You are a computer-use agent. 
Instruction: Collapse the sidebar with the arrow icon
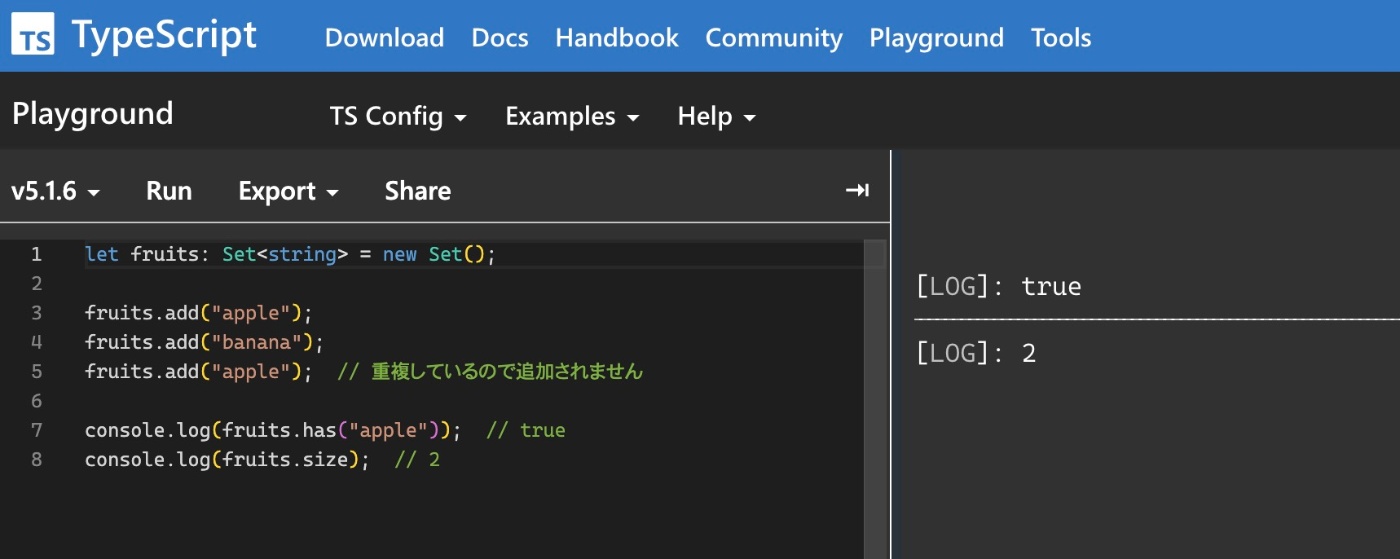[857, 191]
